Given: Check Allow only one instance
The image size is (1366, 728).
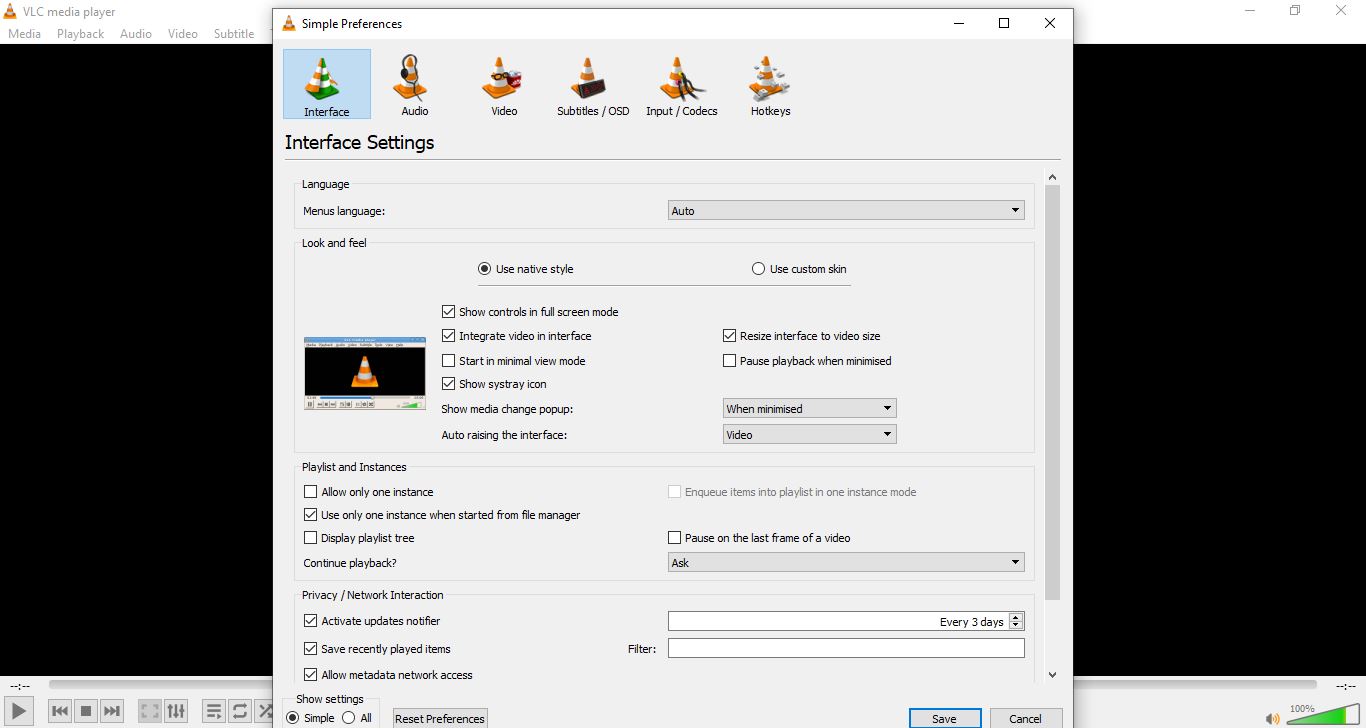Looking at the screenshot, I should click(369, 492).
